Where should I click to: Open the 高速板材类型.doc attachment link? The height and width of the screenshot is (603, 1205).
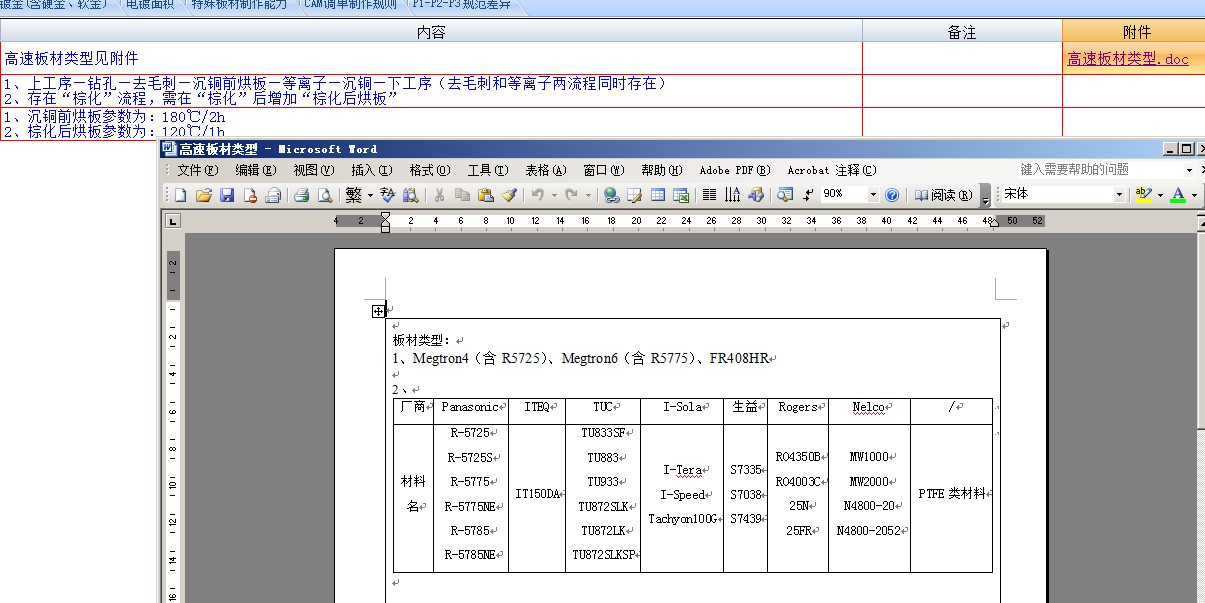click(1128, 59)
